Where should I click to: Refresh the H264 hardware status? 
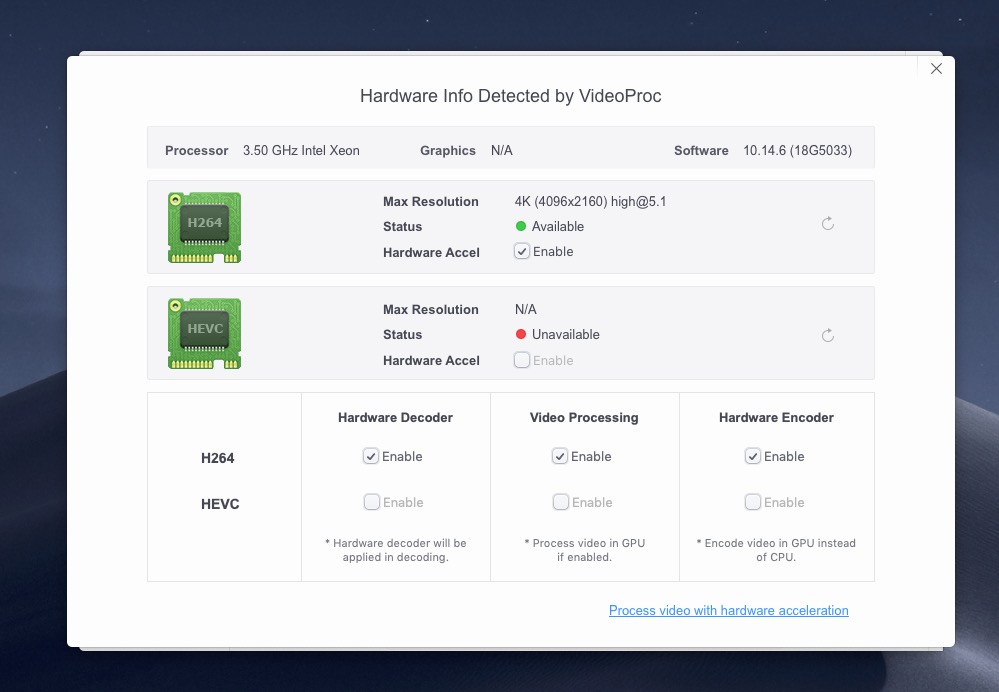click(828, 224)
